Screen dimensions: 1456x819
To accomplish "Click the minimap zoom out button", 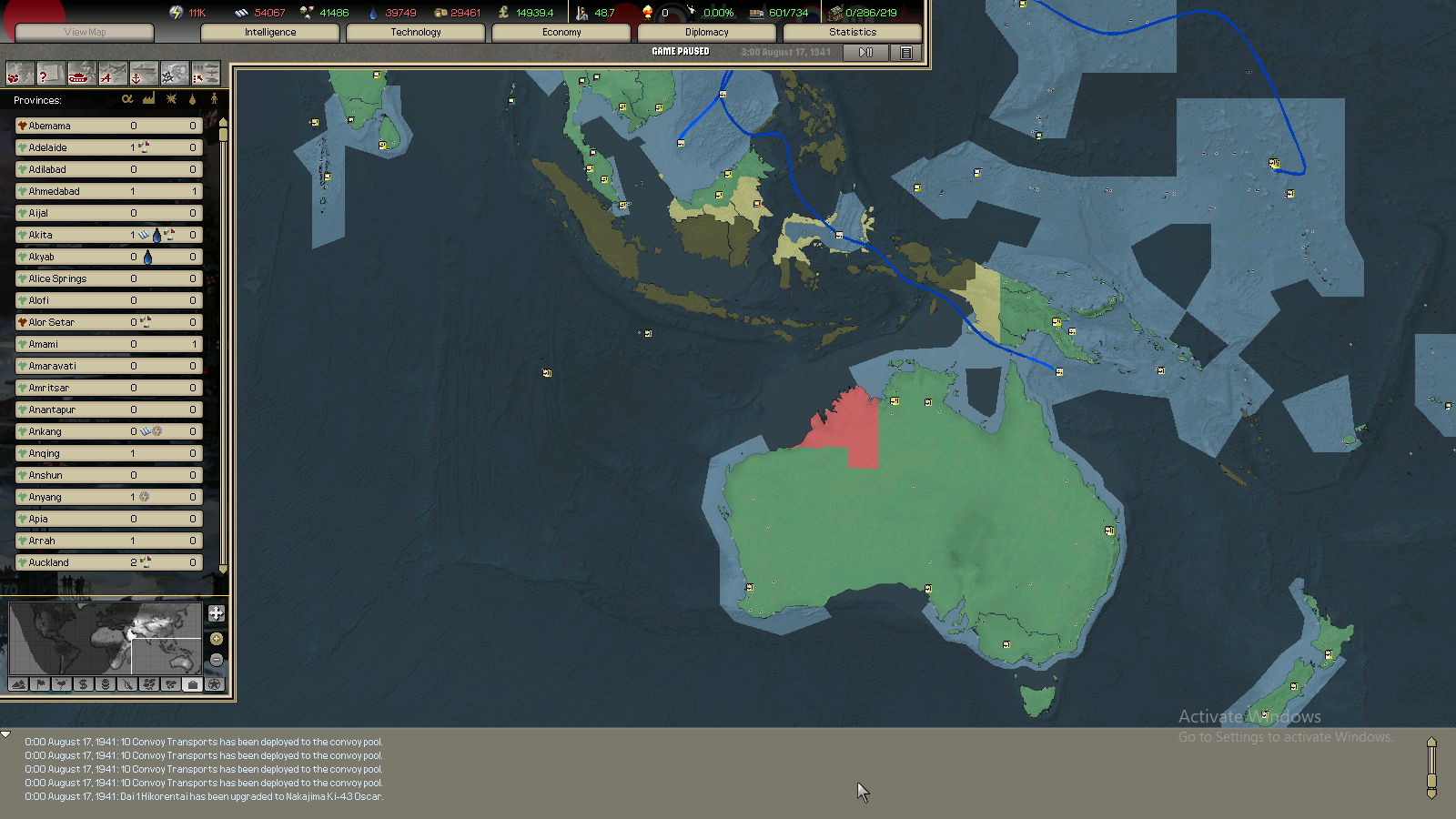I will pyautogui.click(x=217, y=660).
